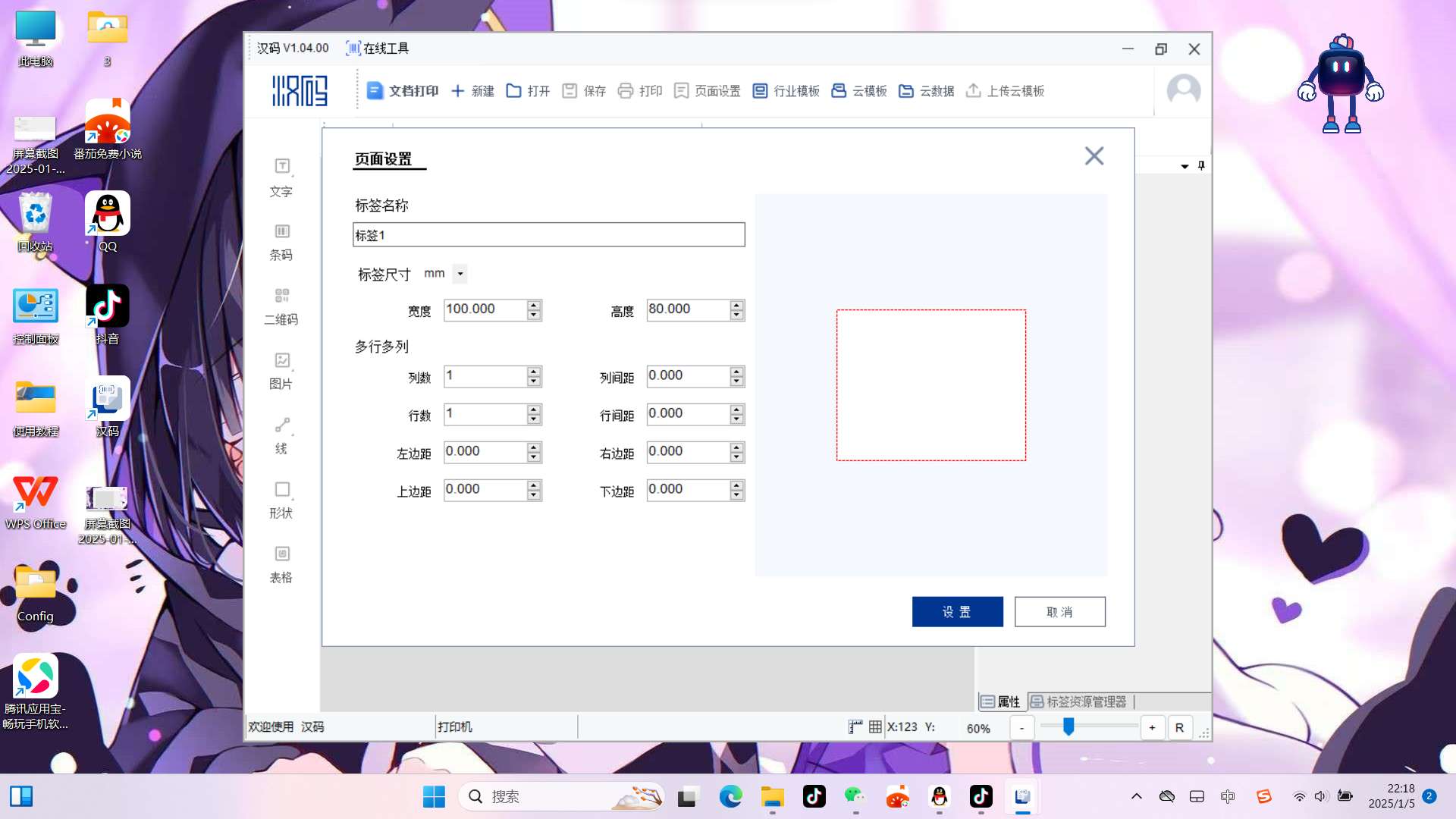Click 页面设置 page setup toolbar item
1456x819 pixels.
click(x=707, y=91)
